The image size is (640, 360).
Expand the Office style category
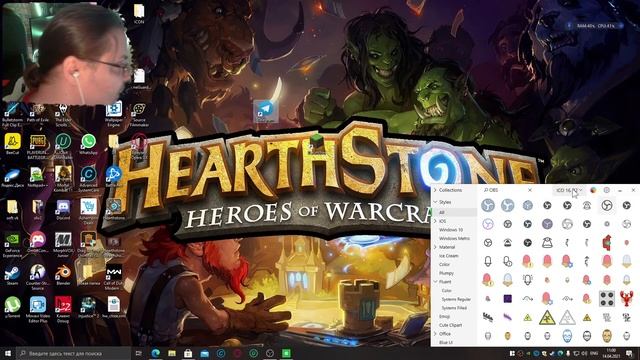tap(435, 333)
